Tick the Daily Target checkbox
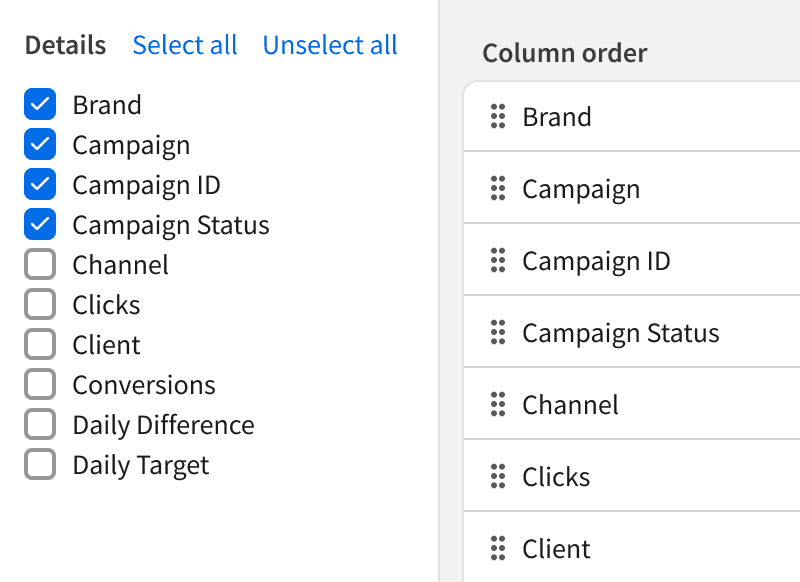 pos(40,465)
